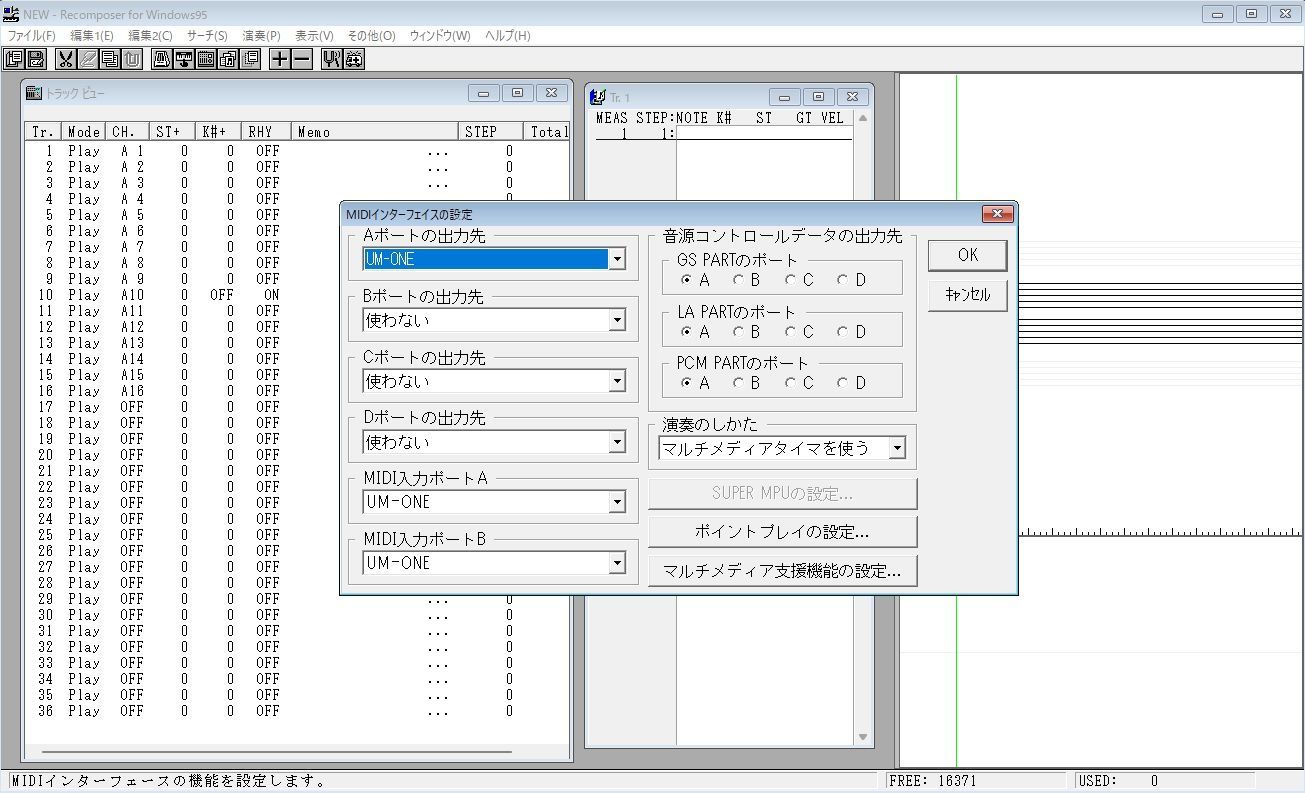The image size is (1305, 793).
Task: Click the Tr. 1 window's title icon
Action: click(598, 97)
